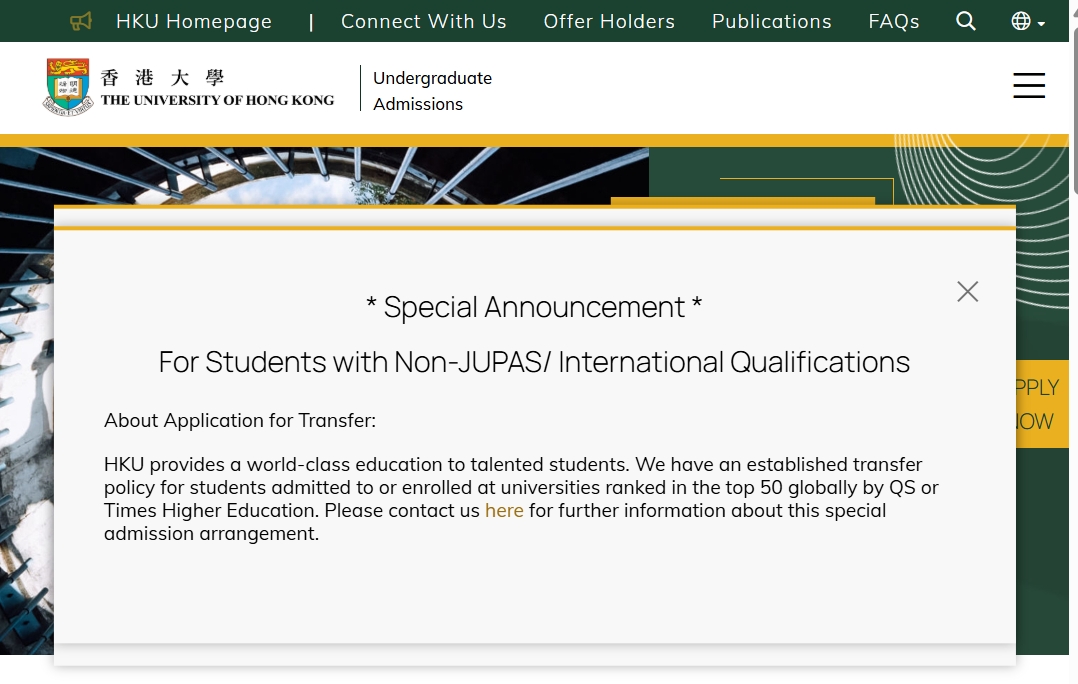Open the search magnifier icon
This screenshot has height=684, width=1078.
coord(965,21)
